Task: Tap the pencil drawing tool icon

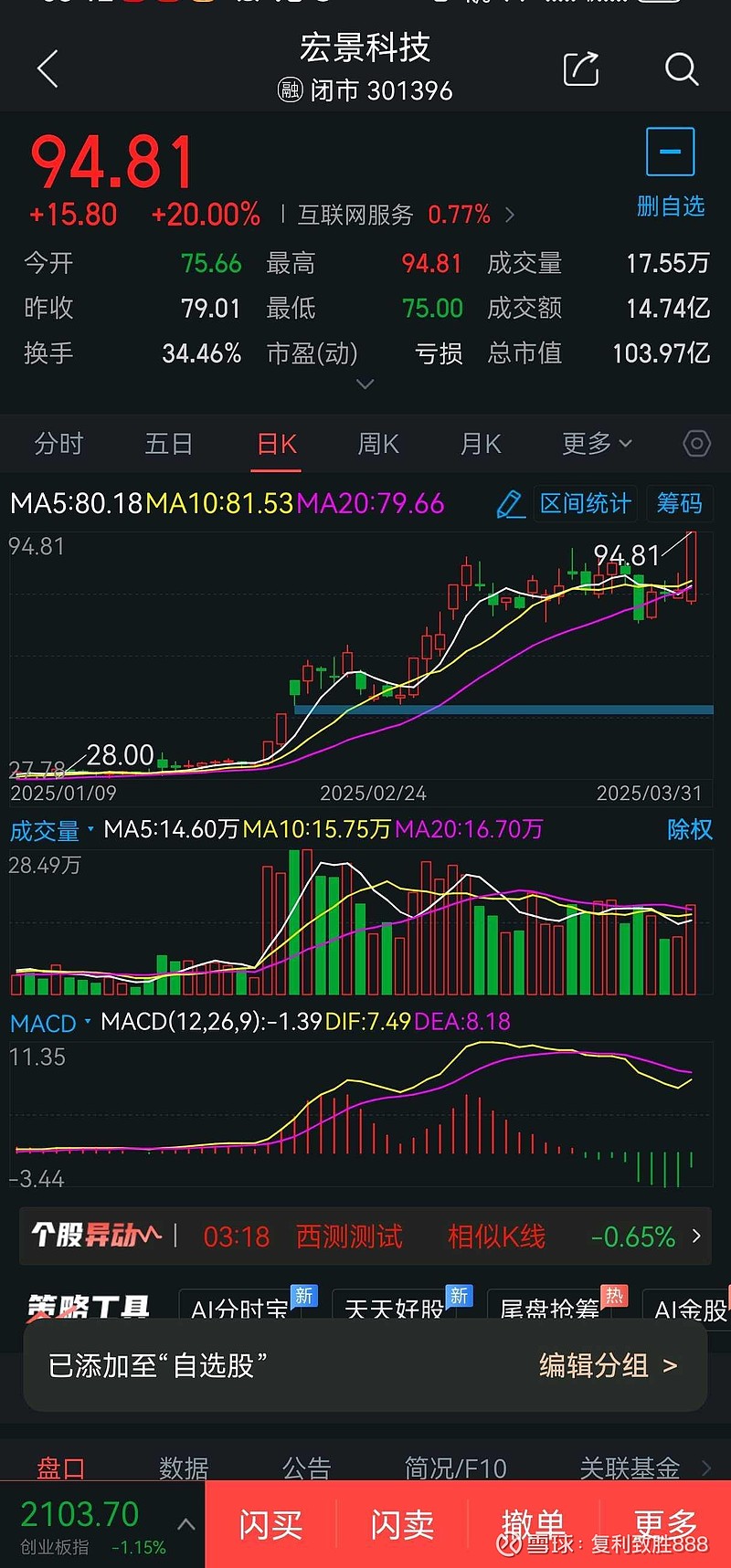Action: click(x=510, y=504)
